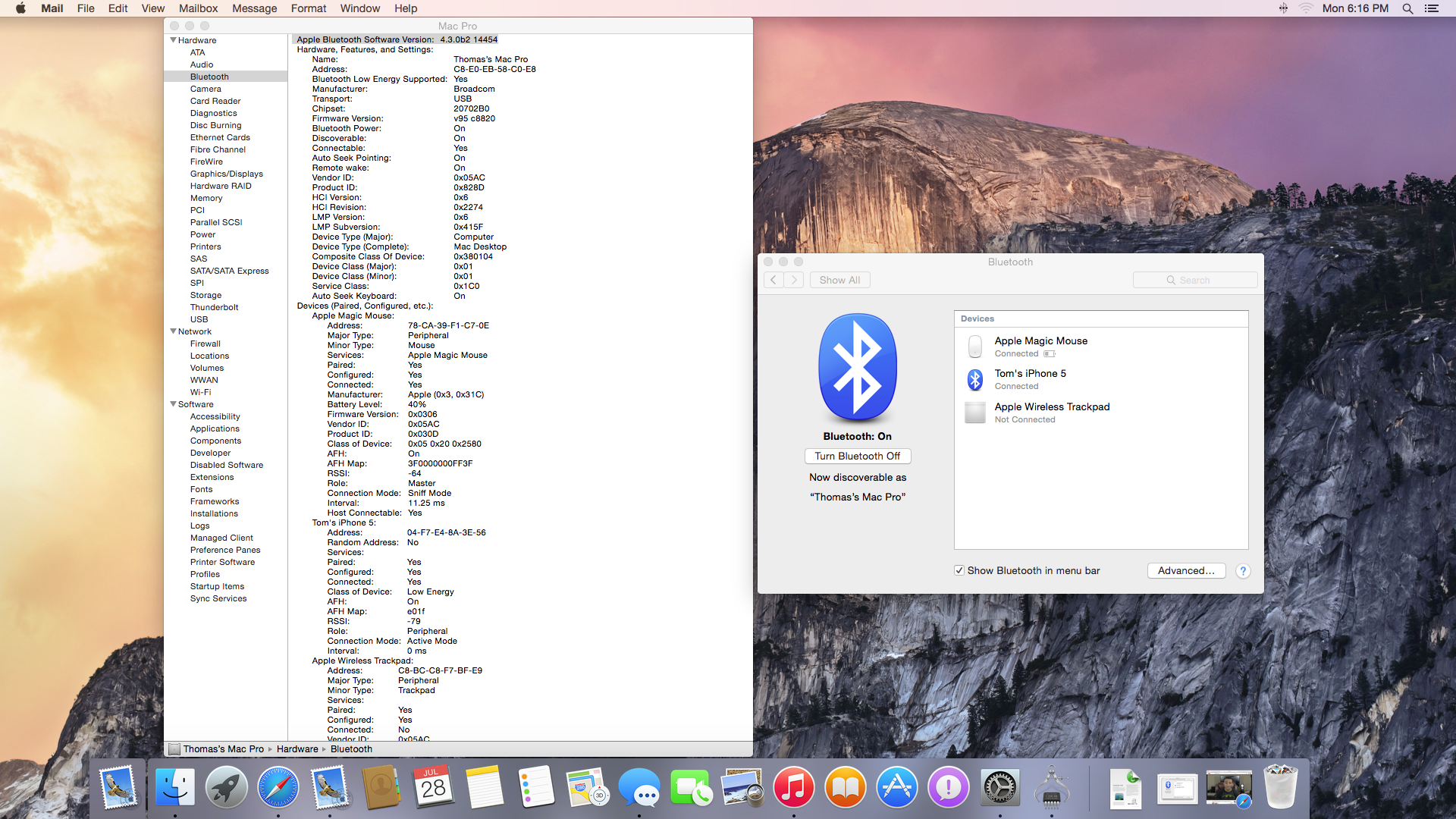Open the Advanced Bluetooth options
Image resolution: width=1456 pixels, height=819 pixels.
(x=1186, y=571)
